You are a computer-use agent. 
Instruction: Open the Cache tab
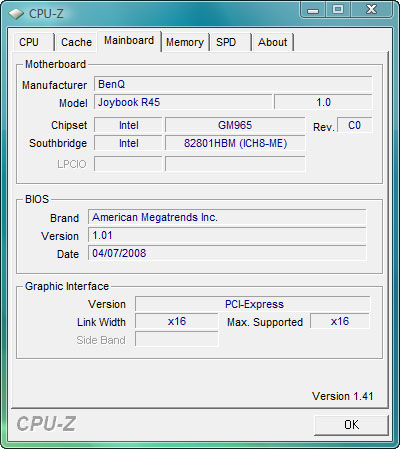[76, 42]
